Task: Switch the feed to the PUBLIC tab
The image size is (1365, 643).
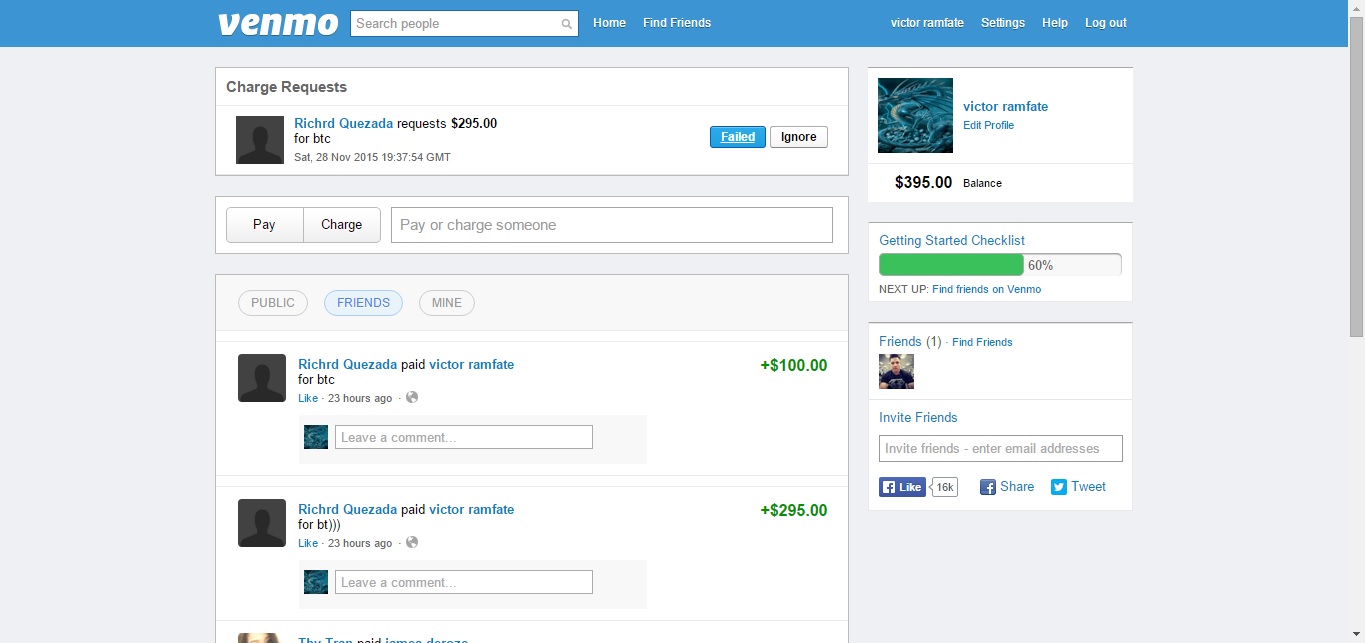Action: [273, 303]
